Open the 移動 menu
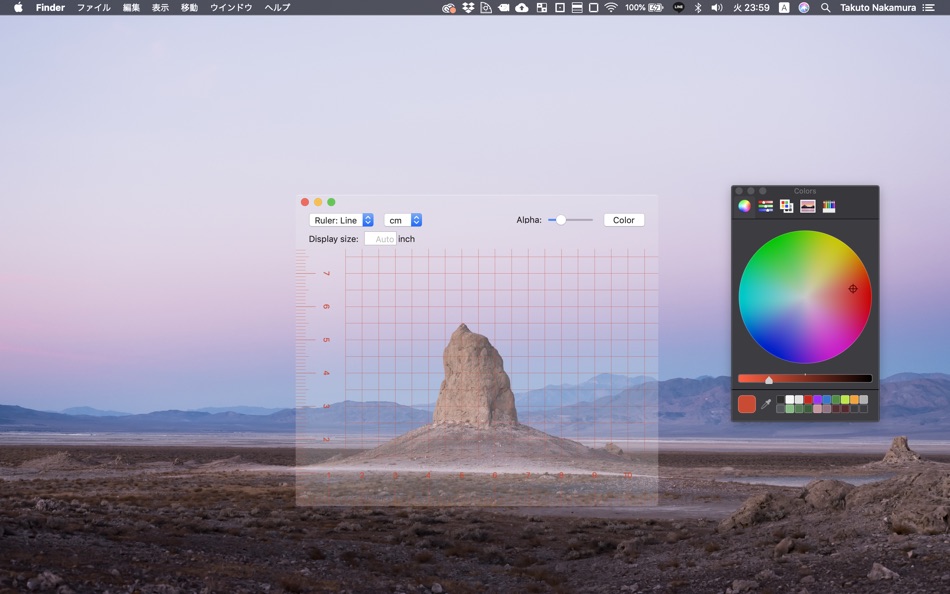The height and width of the screenshot is (594, 950). pos(189,7)
